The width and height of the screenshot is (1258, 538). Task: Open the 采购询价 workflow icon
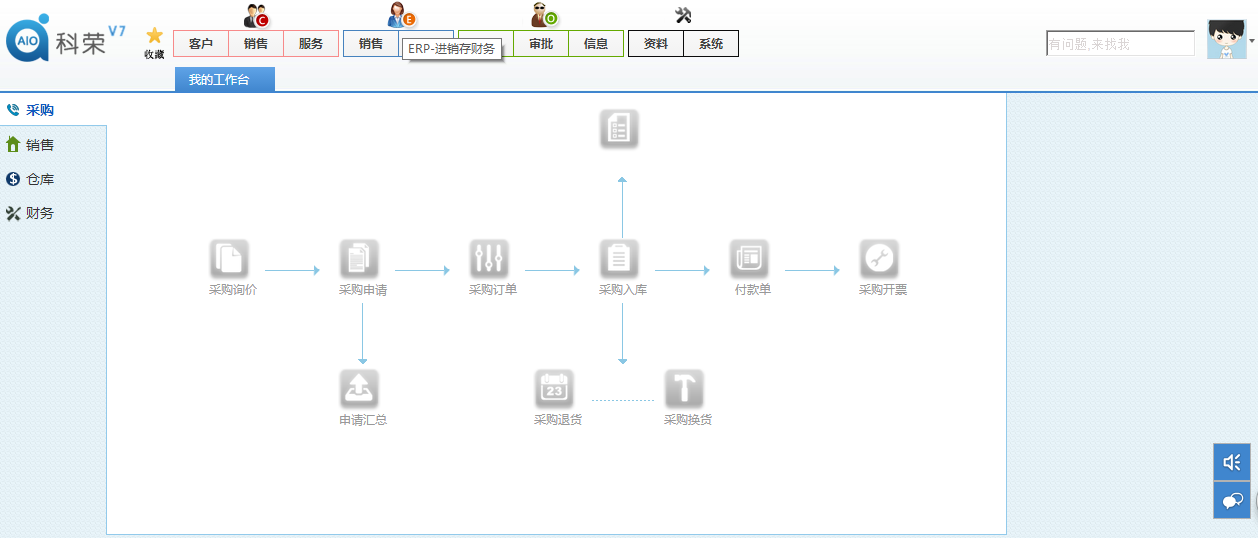229,259
